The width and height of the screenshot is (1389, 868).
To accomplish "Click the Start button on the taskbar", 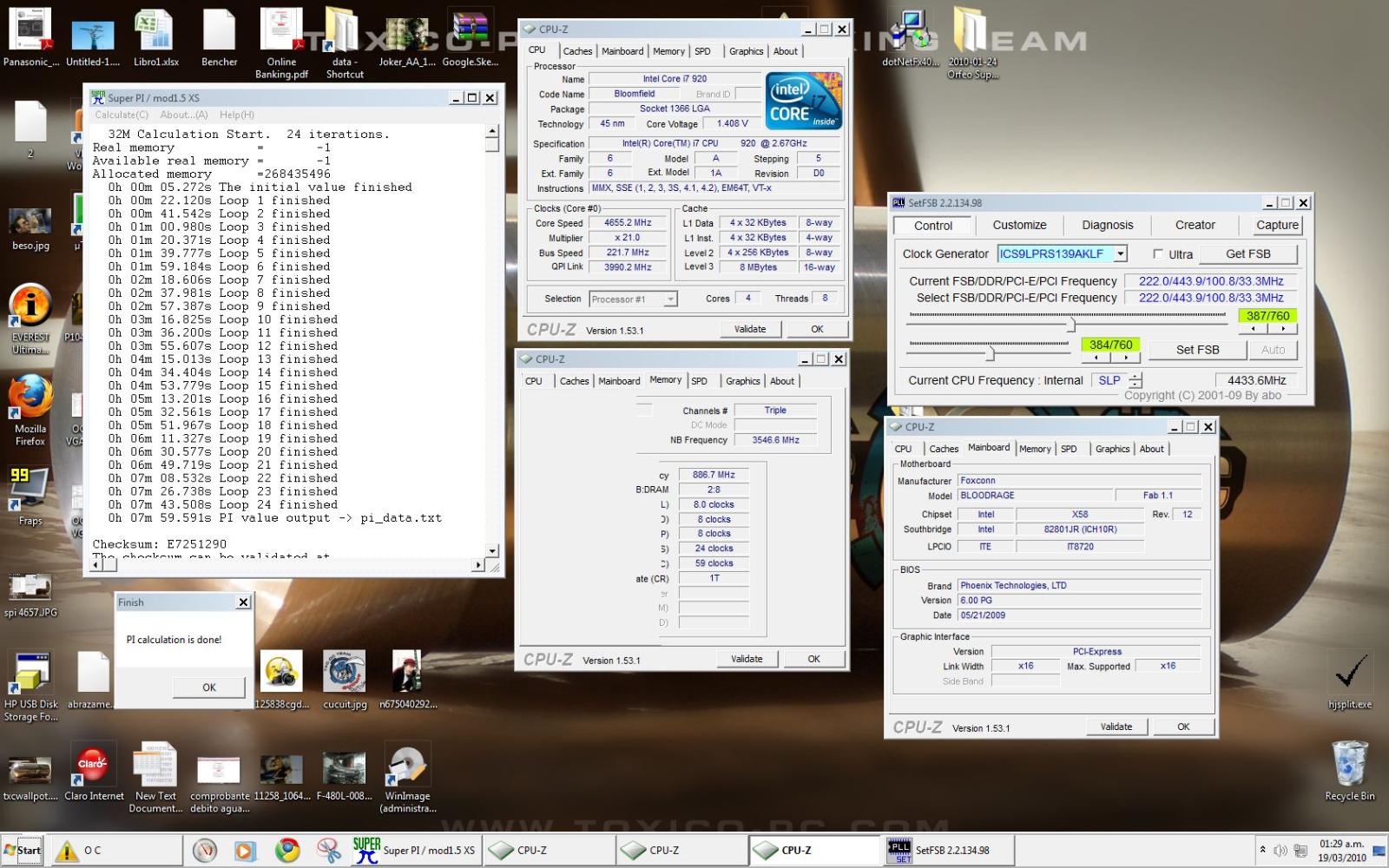I will (23, 851).
